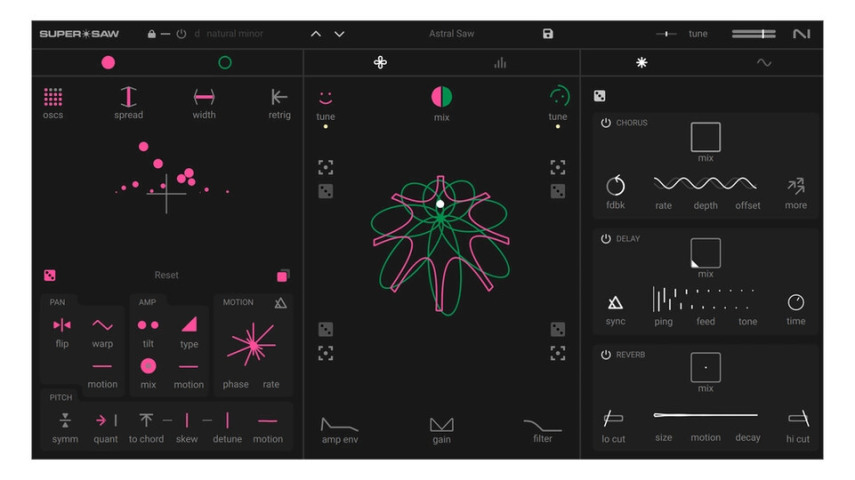Image resolution: width=855 pixels, height=480 pixels.
Task: Randomize effects with the dice icon
Action: point(599,96)
